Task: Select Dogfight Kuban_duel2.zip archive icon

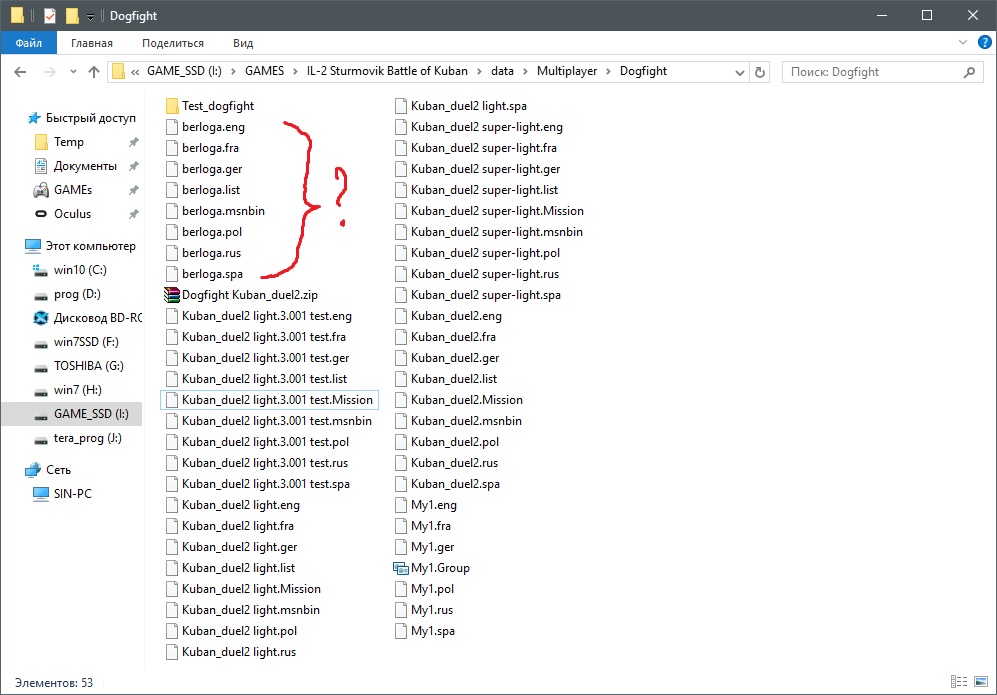Action: (172, 295)
